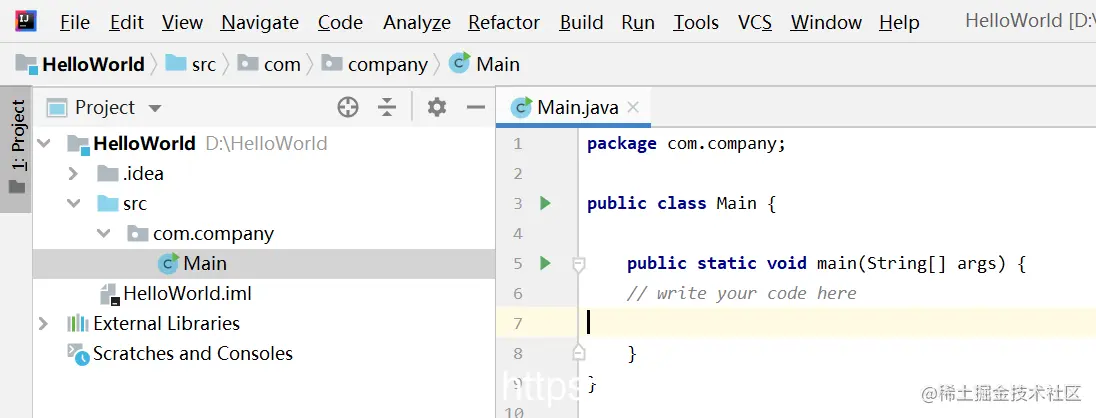Click the comment 'write your code here'
This screenshot has width=1096, height=418.
756,294
